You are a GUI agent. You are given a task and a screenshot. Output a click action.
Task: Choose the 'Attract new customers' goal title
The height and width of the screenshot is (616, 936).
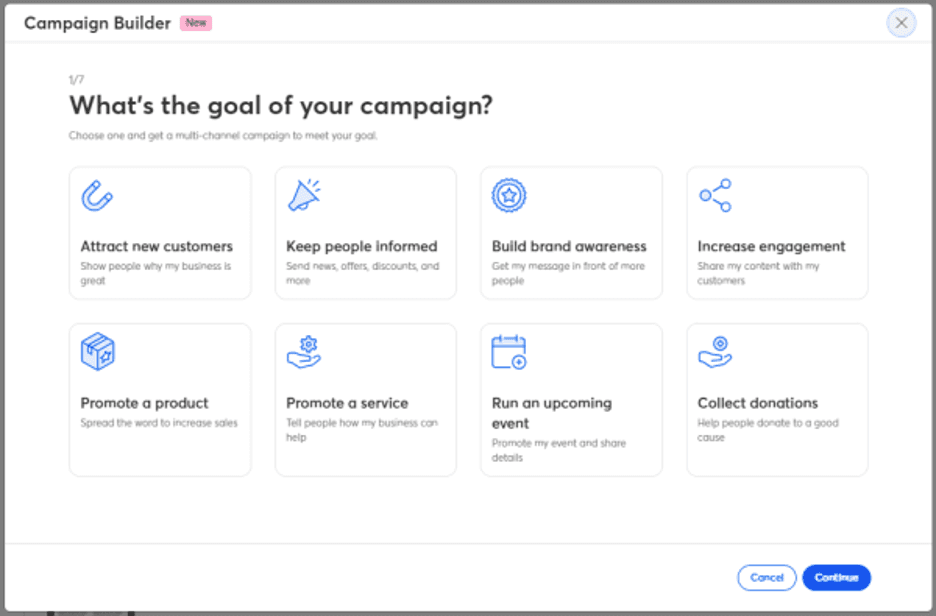click(156, 246)
